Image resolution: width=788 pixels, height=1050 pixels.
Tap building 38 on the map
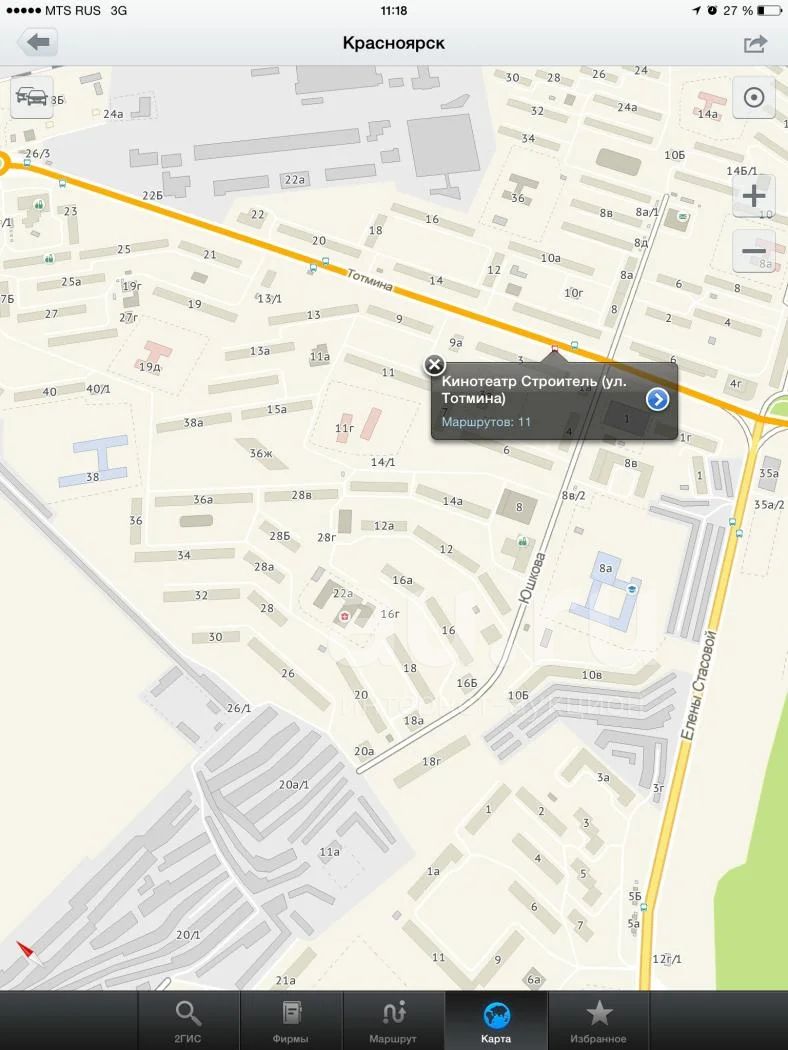94,461
